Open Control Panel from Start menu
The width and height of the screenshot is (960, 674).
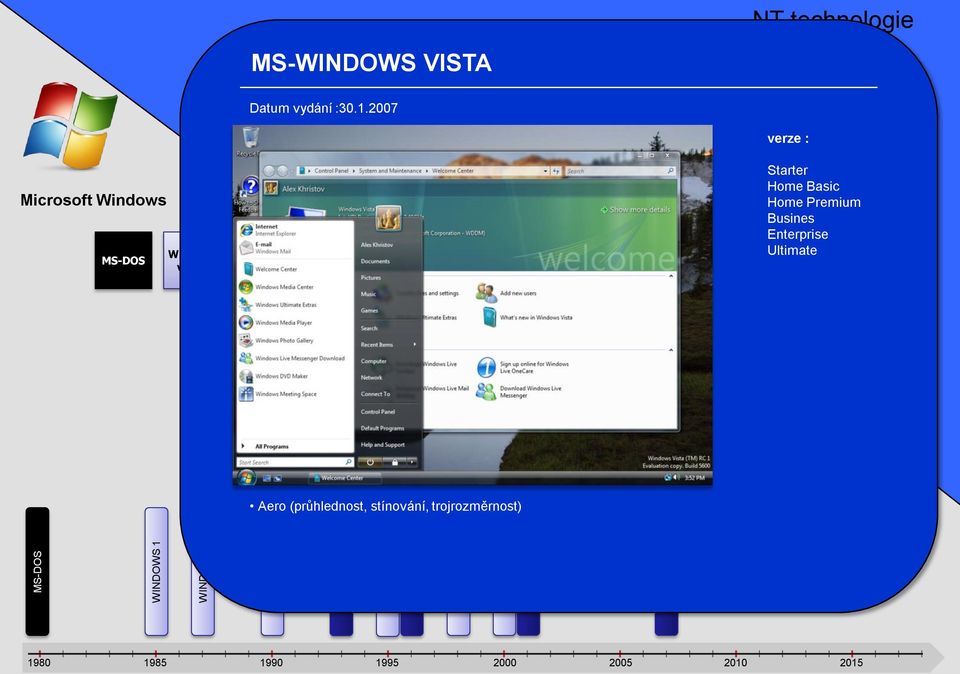378,411
